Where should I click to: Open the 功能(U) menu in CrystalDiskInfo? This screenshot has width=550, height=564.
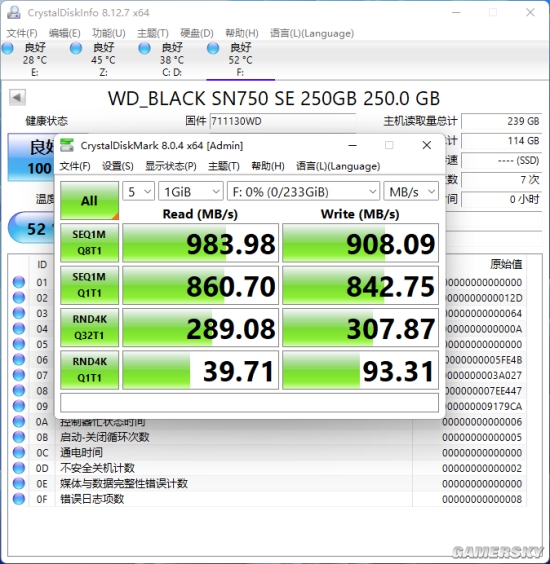[x=109, y=33]
